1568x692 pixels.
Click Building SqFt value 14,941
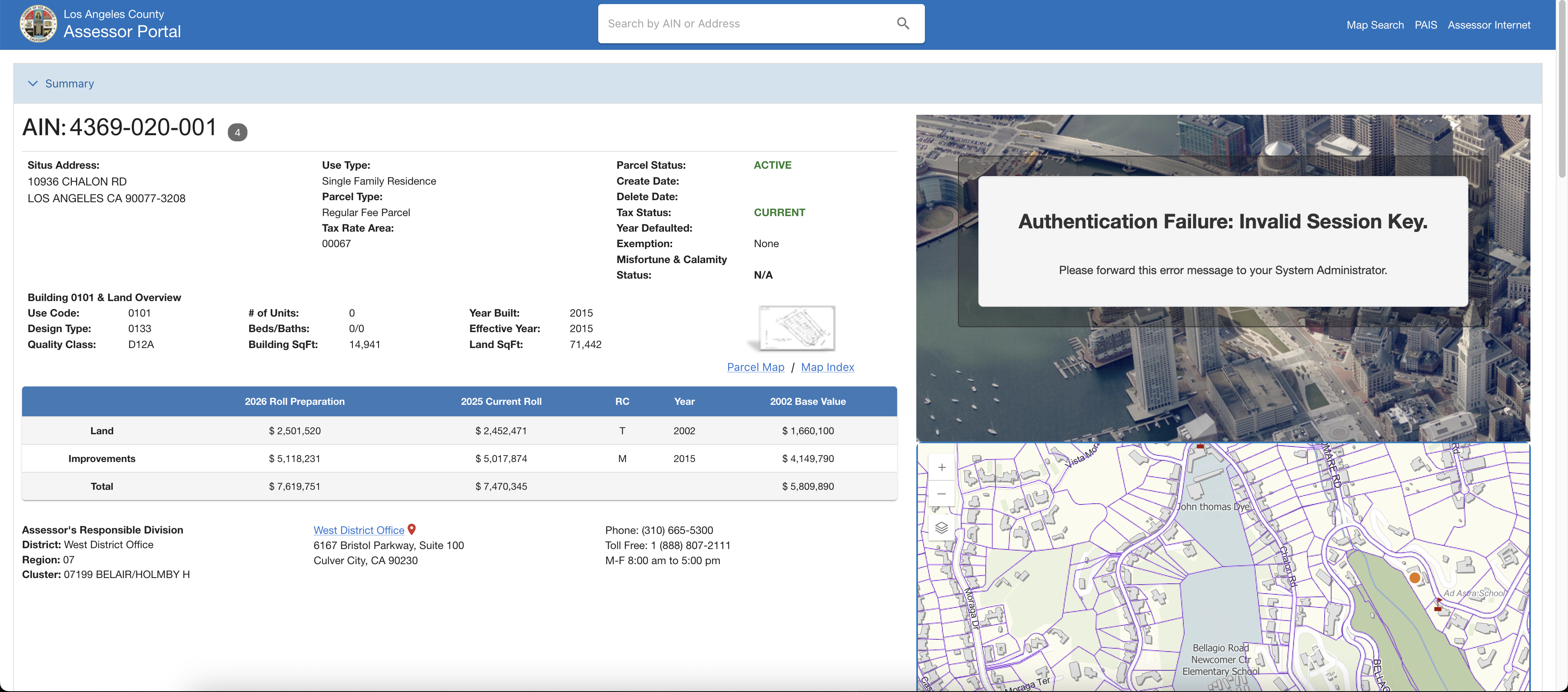[365, 344]
